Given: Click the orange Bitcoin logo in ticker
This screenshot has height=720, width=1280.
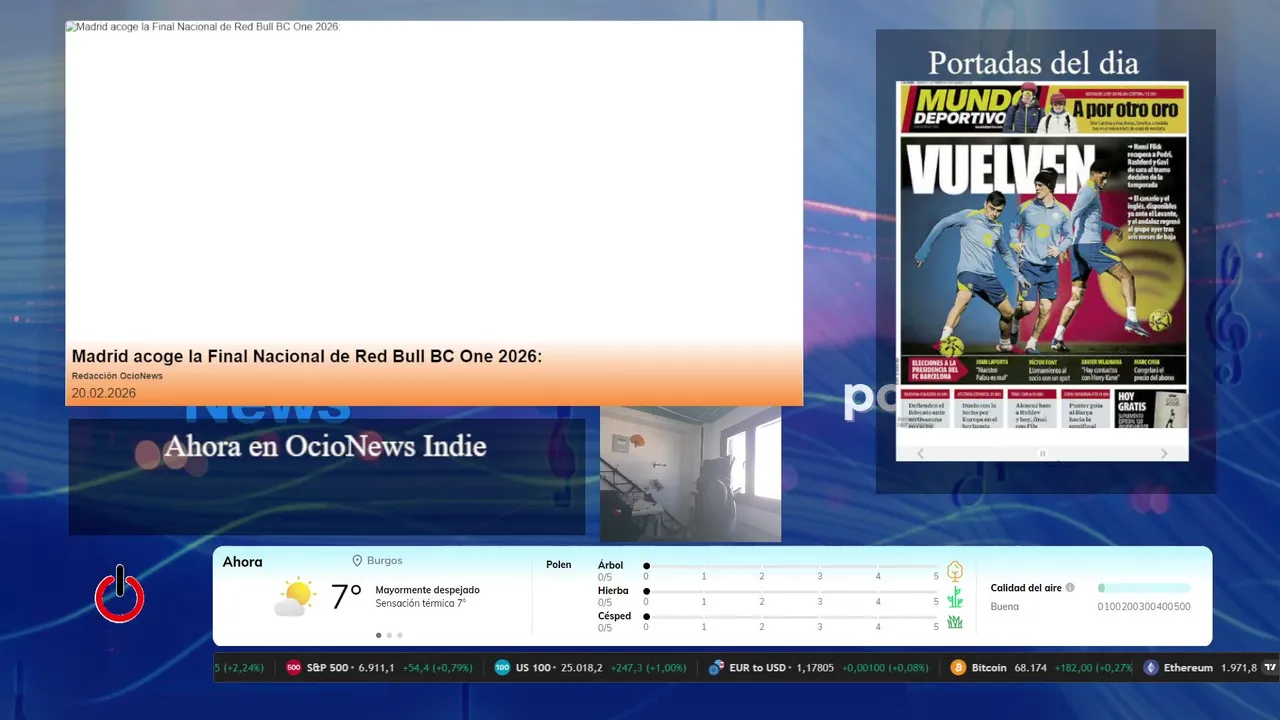Looking at the screenshot, I should click(958, 668).
